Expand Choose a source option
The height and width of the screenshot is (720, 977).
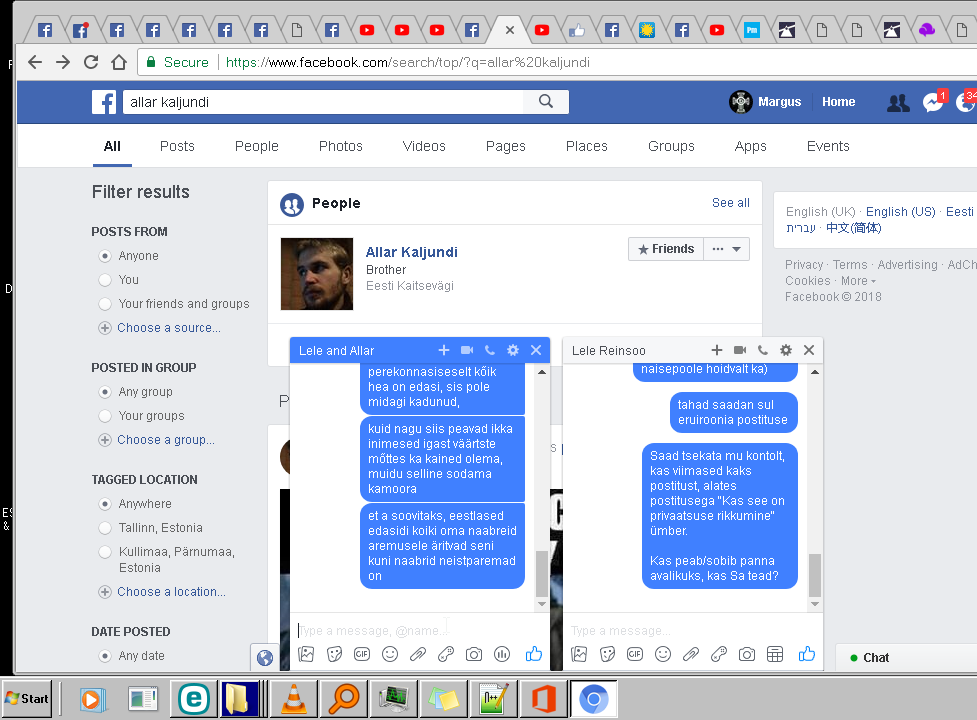point(168,328)
